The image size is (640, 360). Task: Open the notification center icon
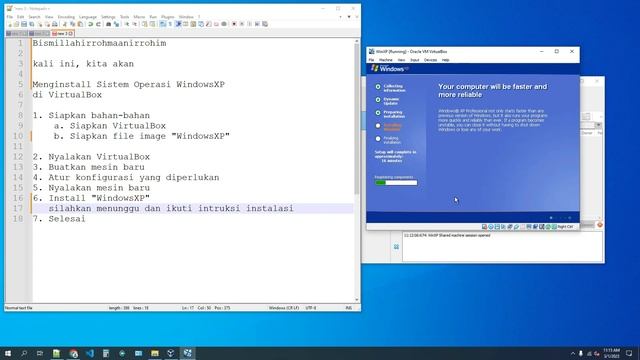coord(629,353)
